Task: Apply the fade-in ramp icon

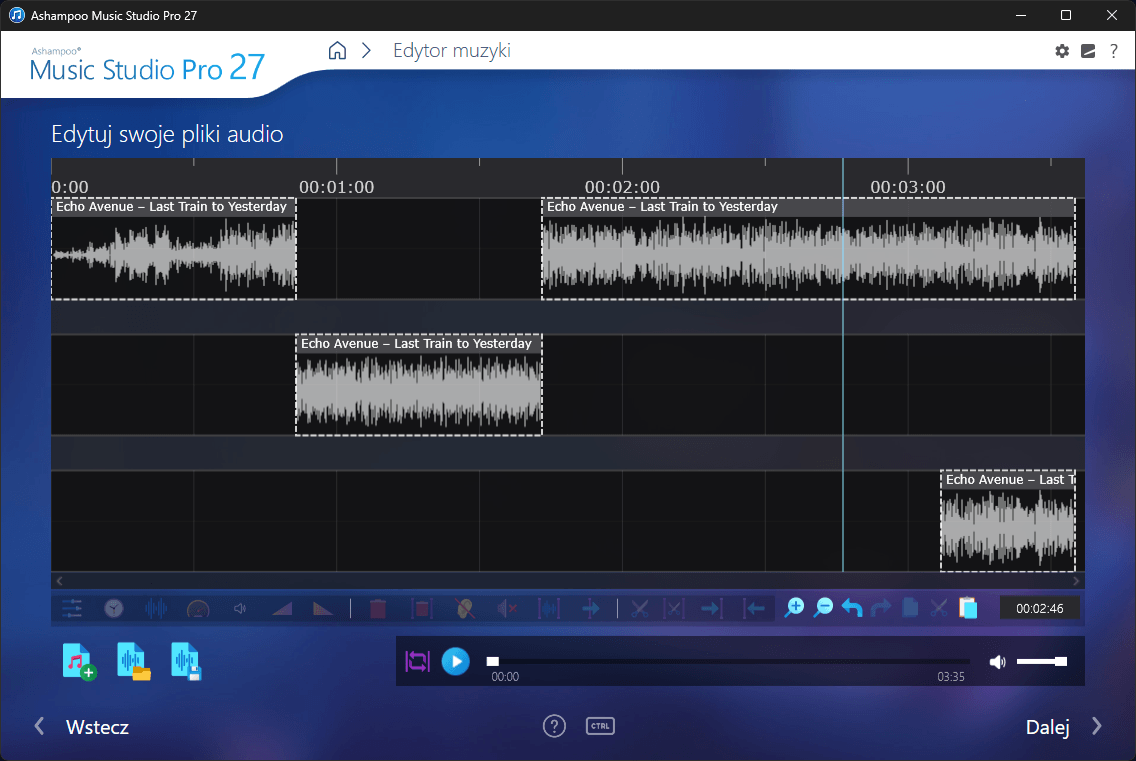Action: click(x=282, y=608)
